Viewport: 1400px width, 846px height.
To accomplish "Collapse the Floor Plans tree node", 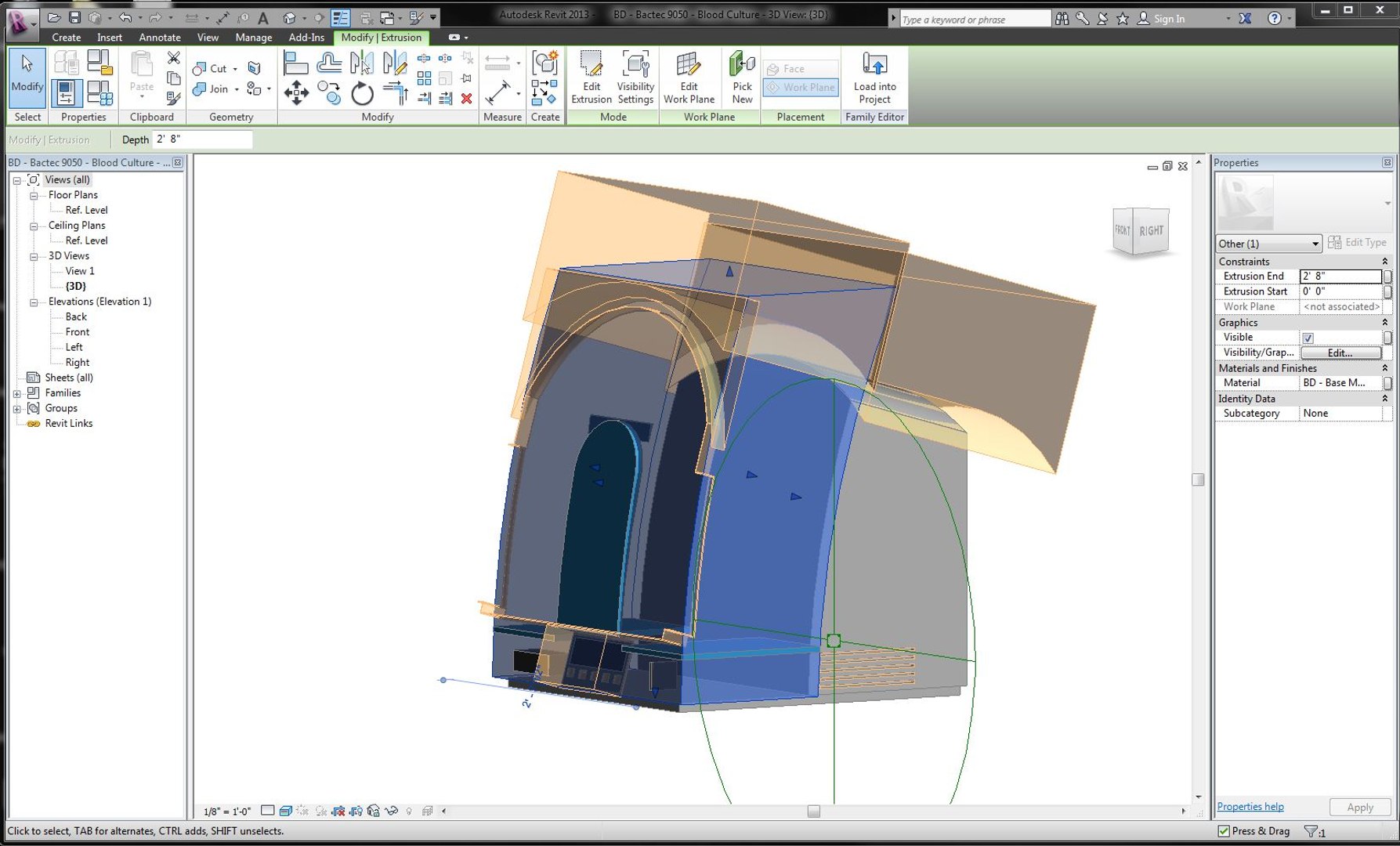I will [x=34, y=196].
